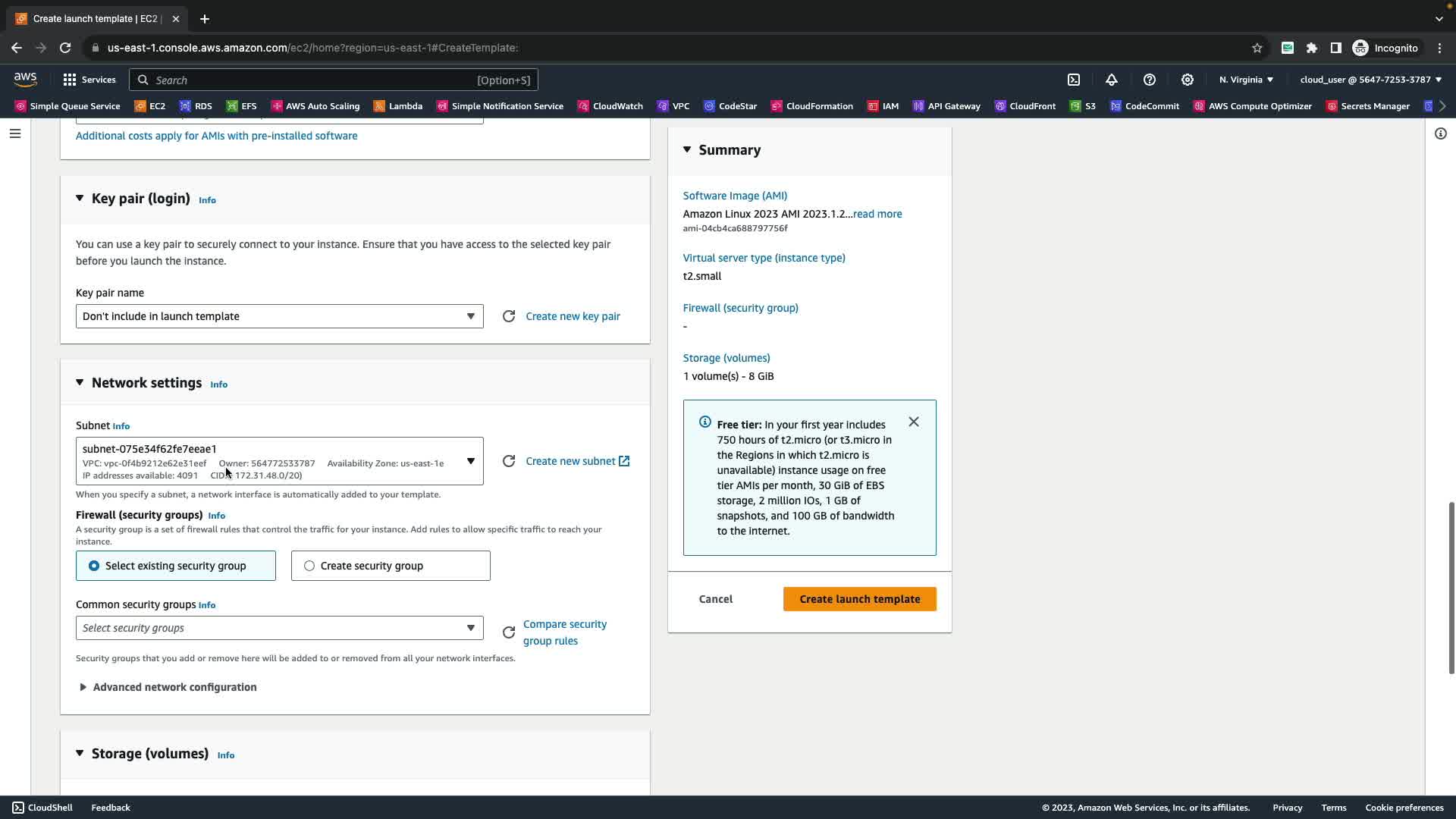Screen dimensions: 1456x819
Task: Dismiss the Free tier info box
Action: point(914,422)
